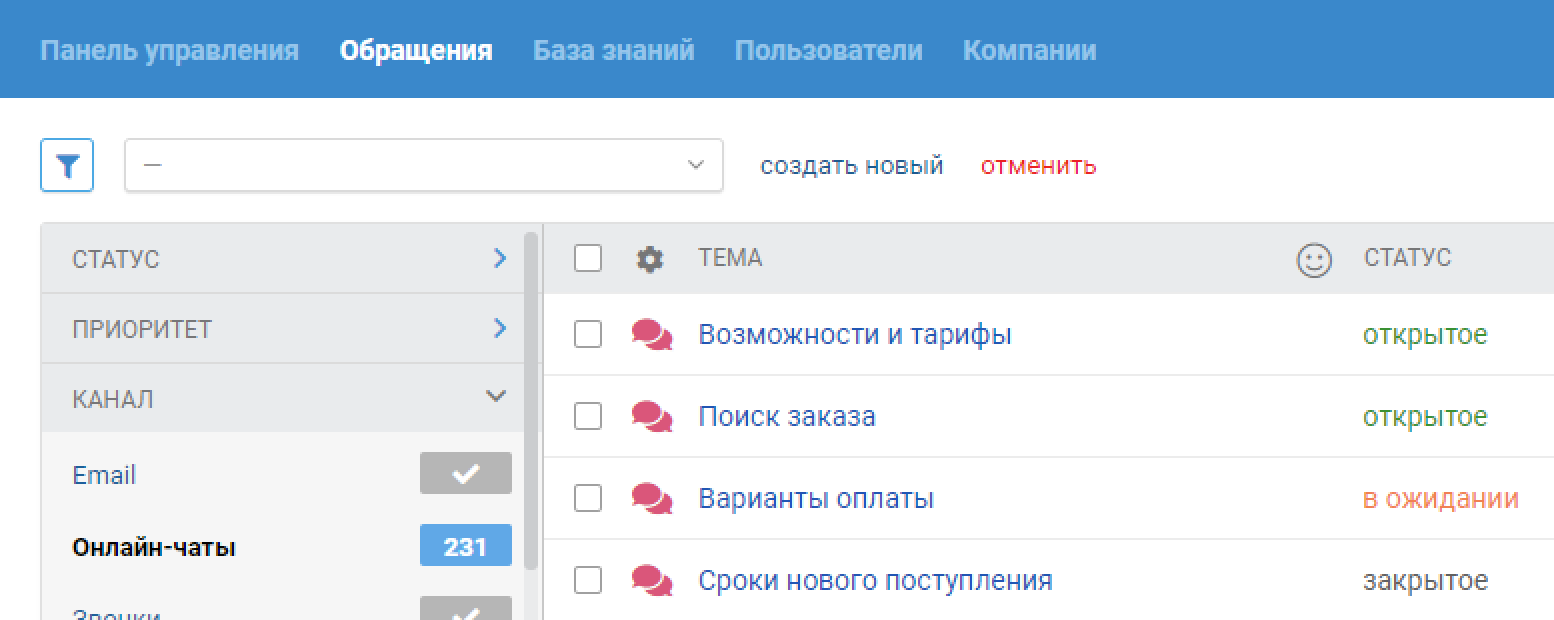This screenshot has height=620, width=1554.
Task: Open the Пользователи section
Action: [x=828, y=50]
